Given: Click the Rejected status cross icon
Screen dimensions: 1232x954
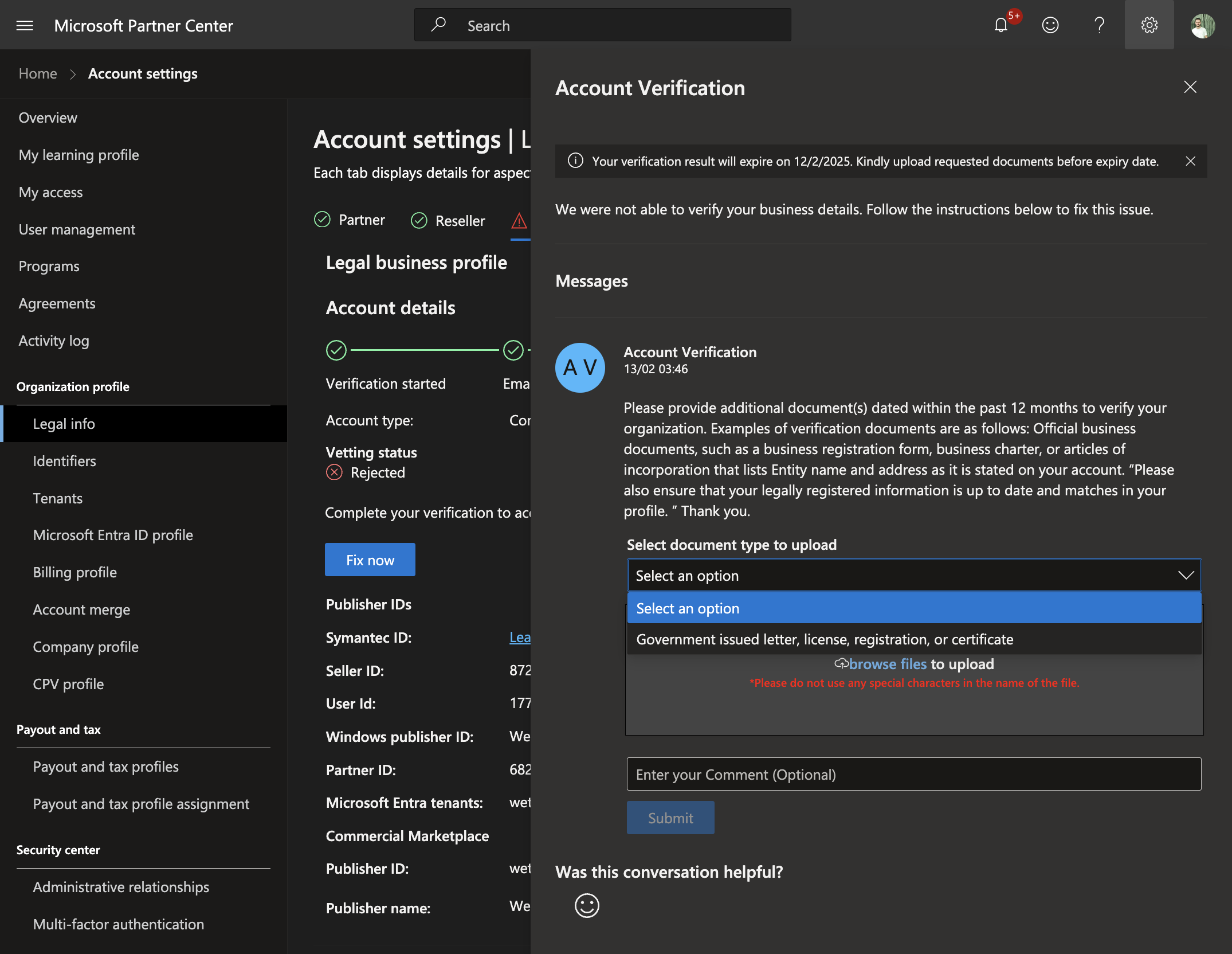Looking at the screenshot, I should coord(334,472).
